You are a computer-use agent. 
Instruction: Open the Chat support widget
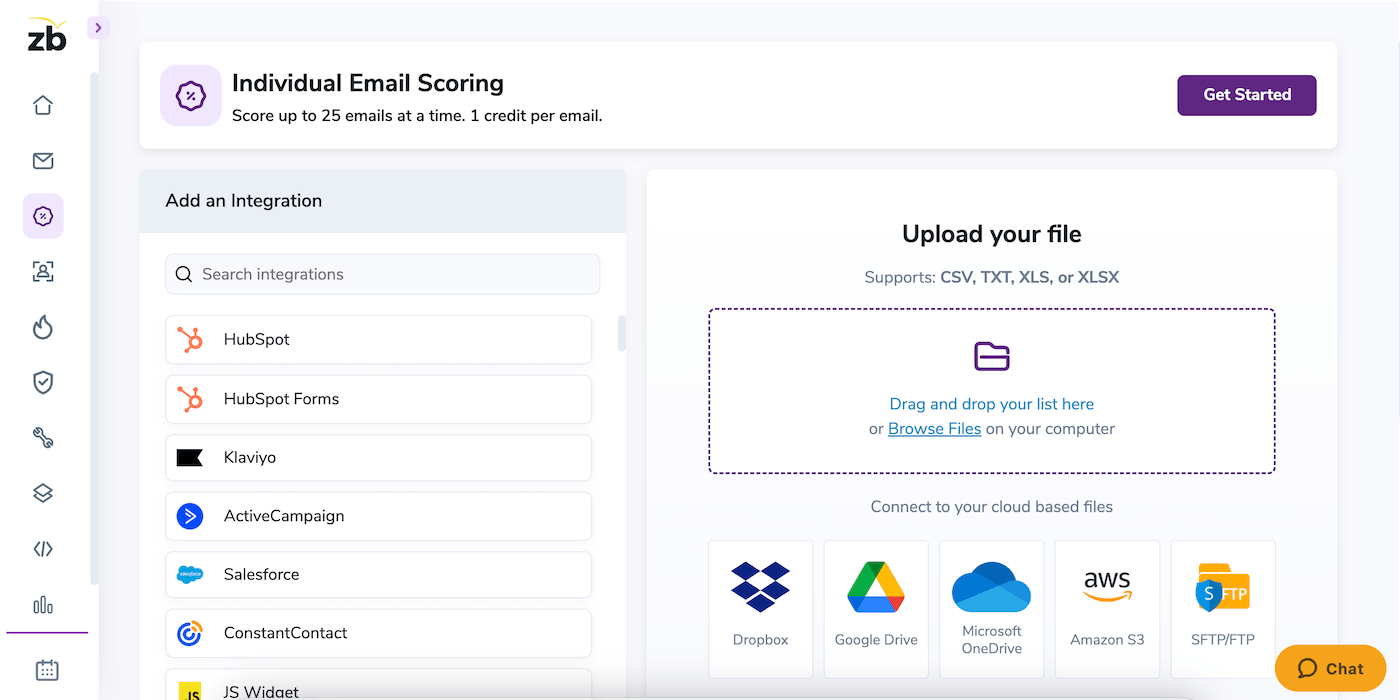coord(1330,669)
